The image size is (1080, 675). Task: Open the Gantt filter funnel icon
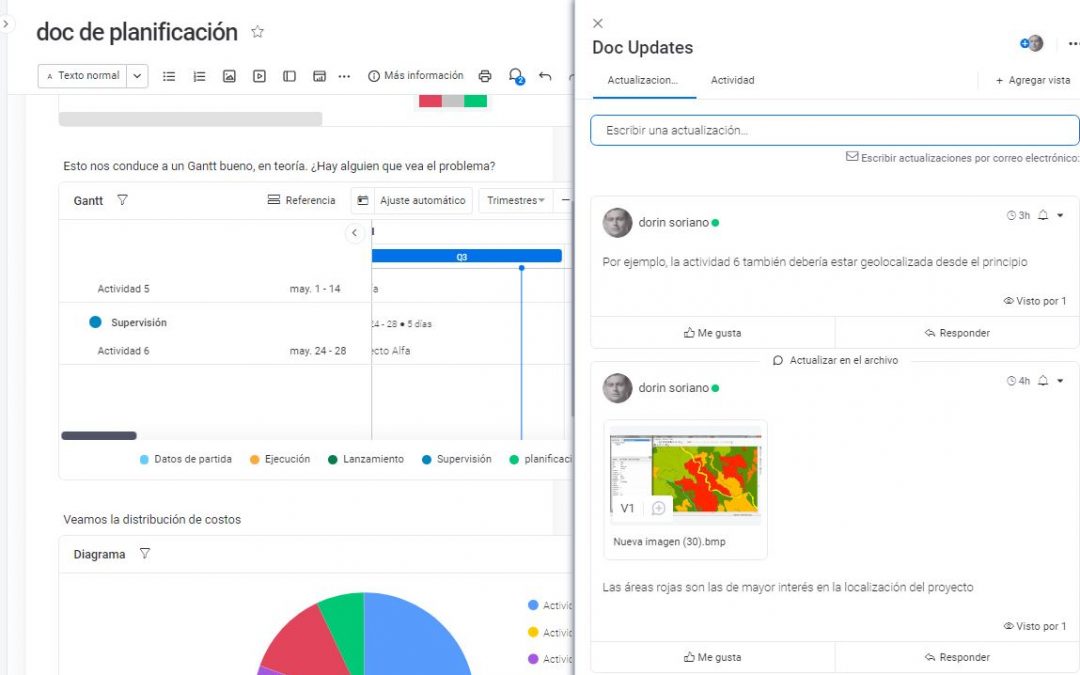(122, 200)
